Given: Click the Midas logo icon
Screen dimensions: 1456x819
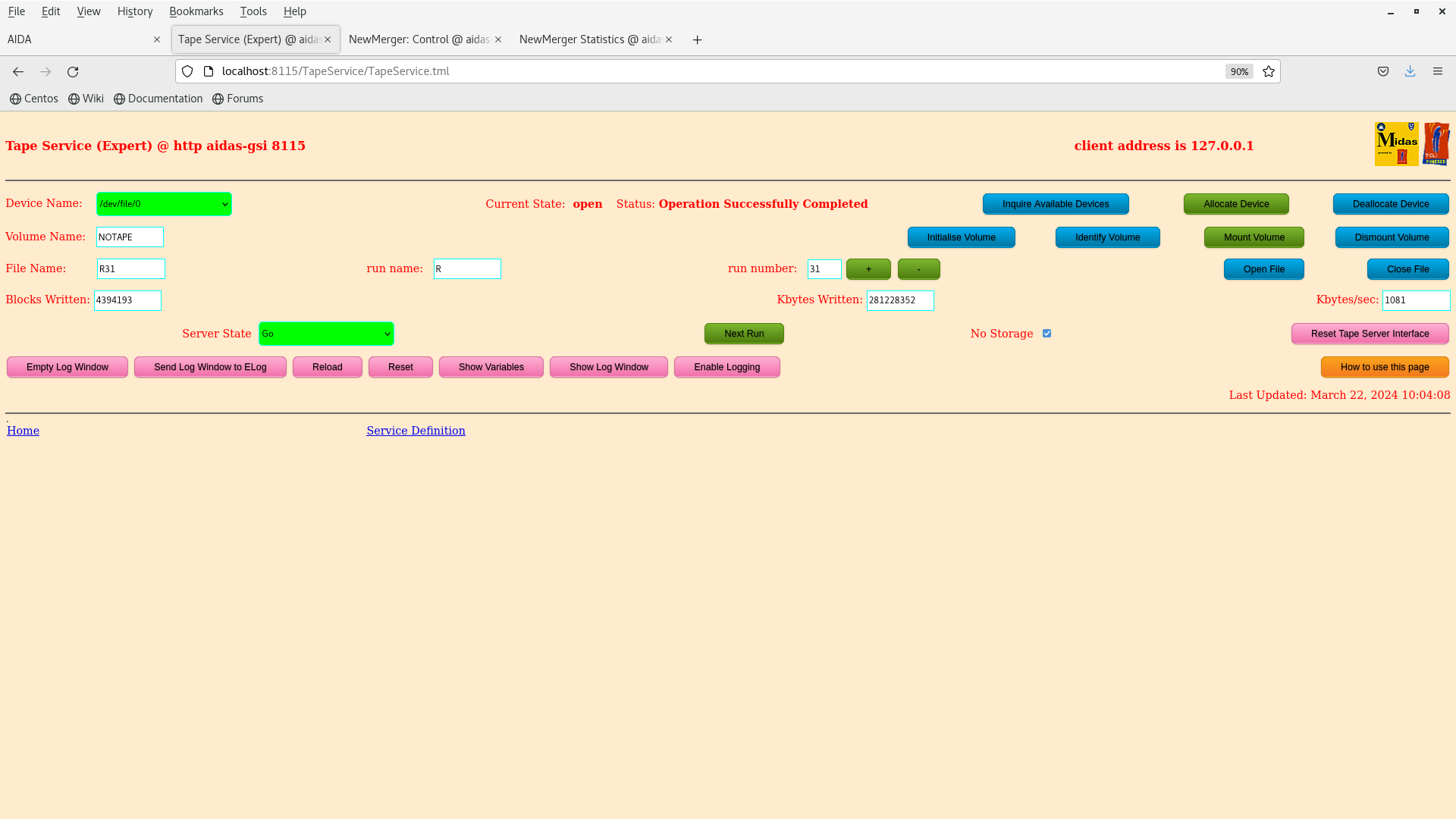Looking at the screenshot, I should click(1396, 143).
